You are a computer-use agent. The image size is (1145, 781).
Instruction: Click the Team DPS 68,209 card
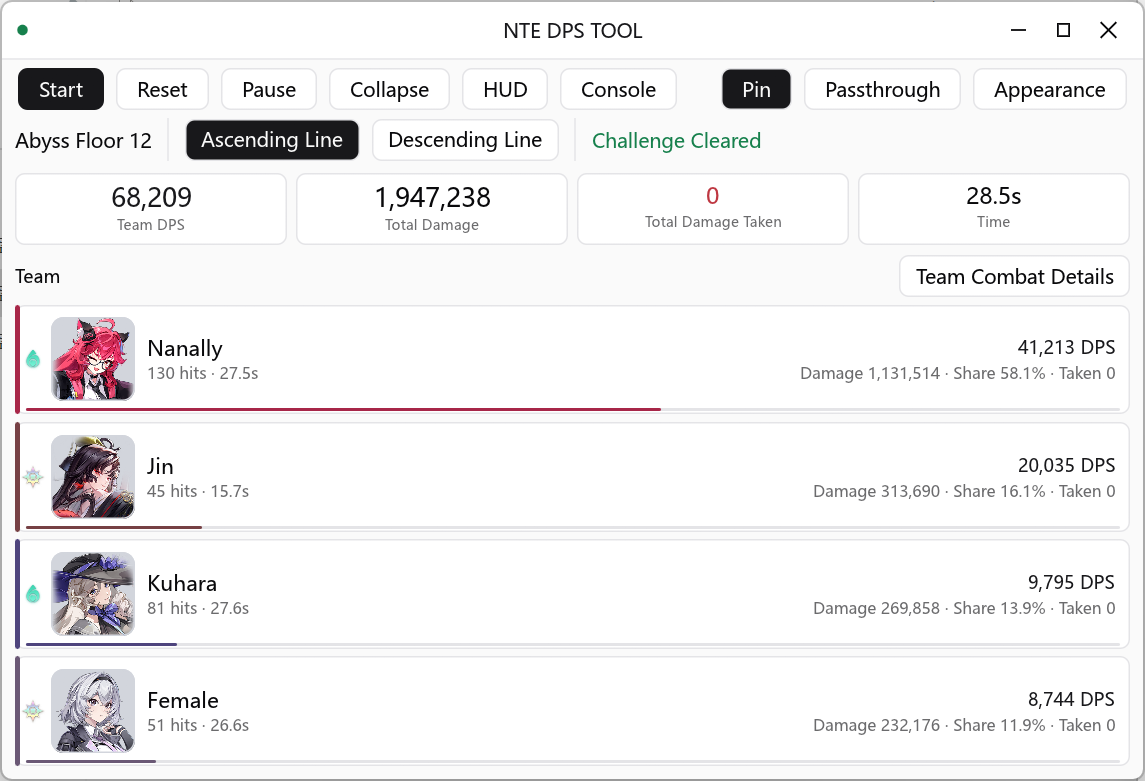pos(150,209)
